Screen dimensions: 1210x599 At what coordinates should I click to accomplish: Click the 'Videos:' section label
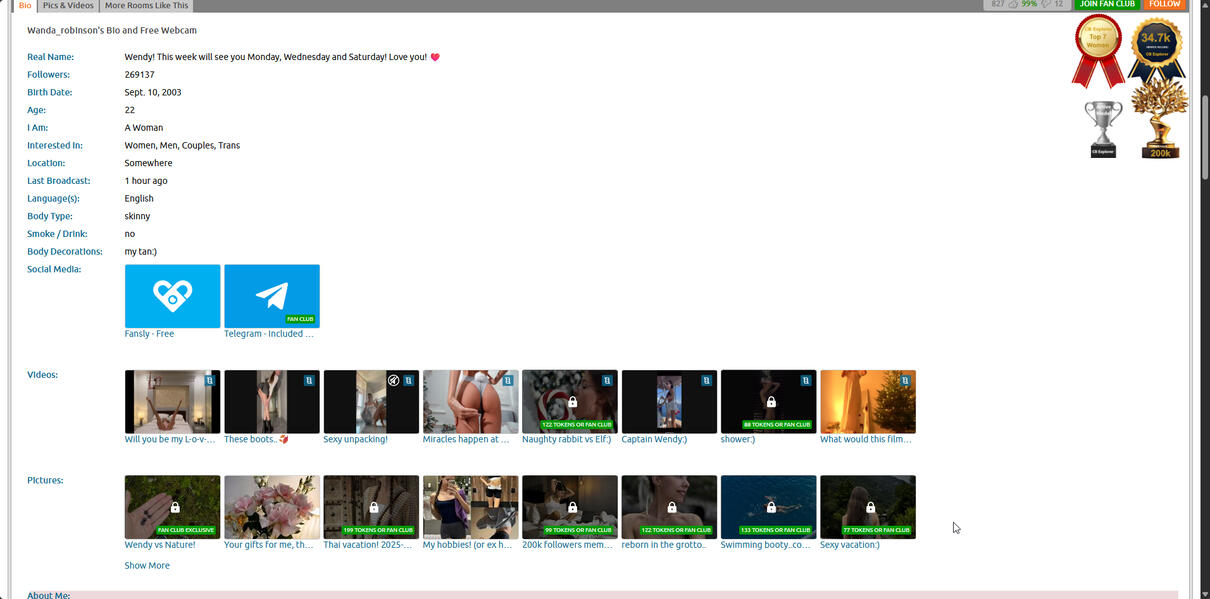[42, 375]
